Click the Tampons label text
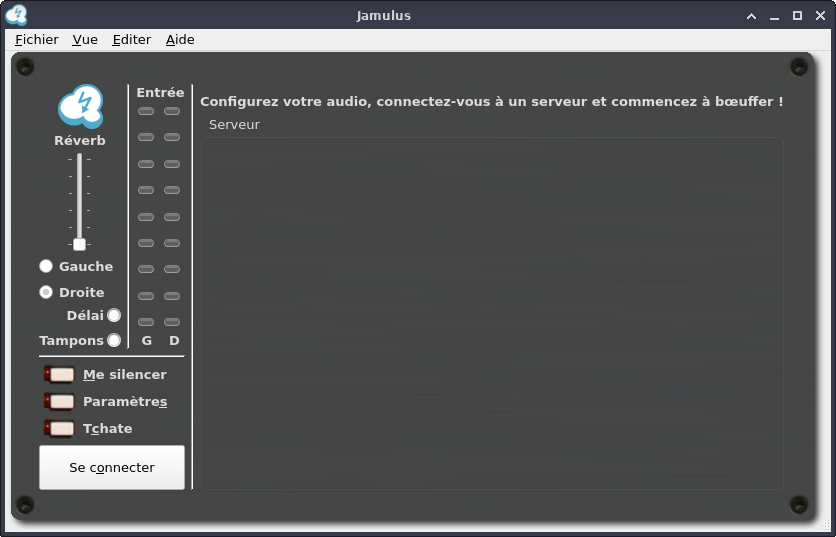The image size is (836, 537). [x=71, y=341]
